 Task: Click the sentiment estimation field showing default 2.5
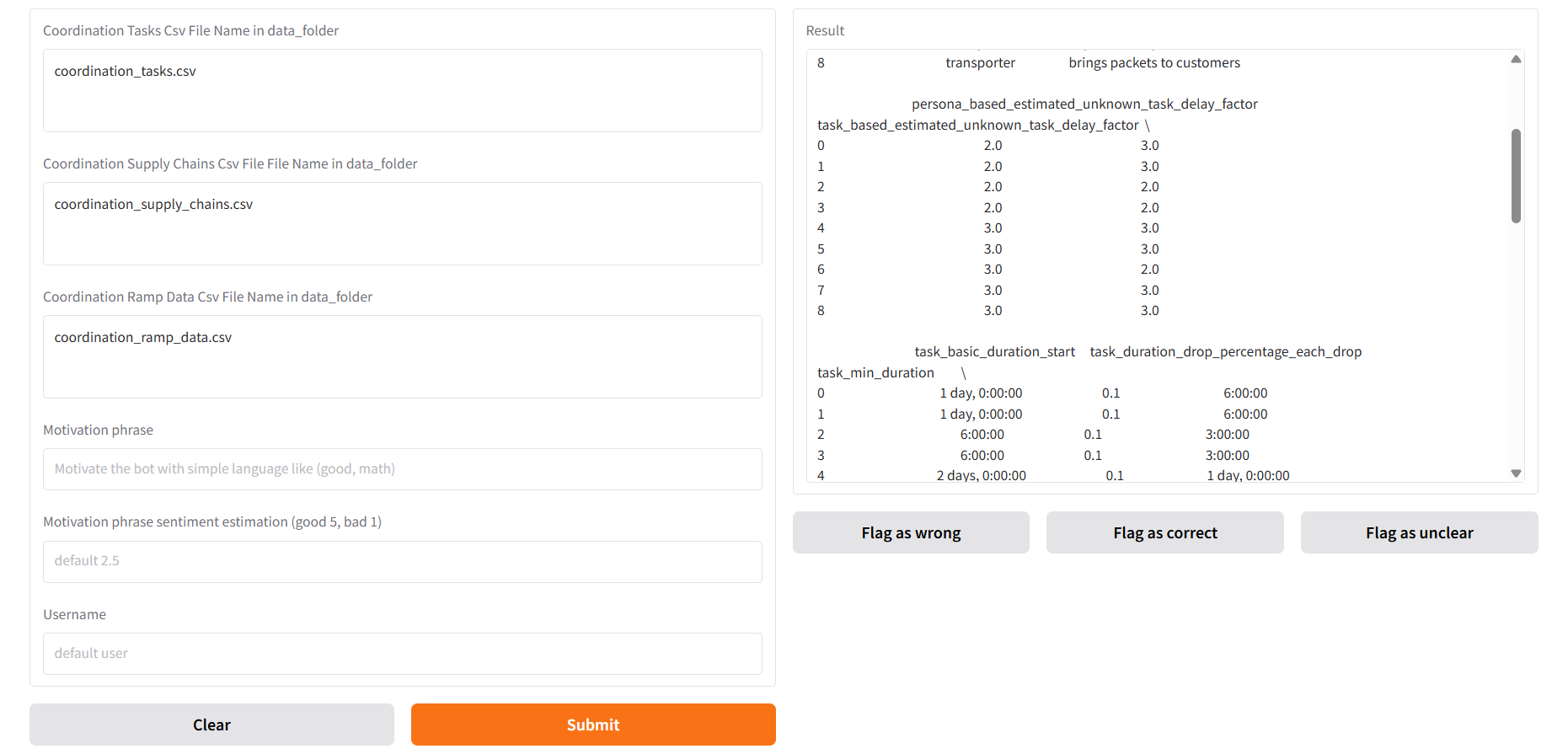[403, 562]
